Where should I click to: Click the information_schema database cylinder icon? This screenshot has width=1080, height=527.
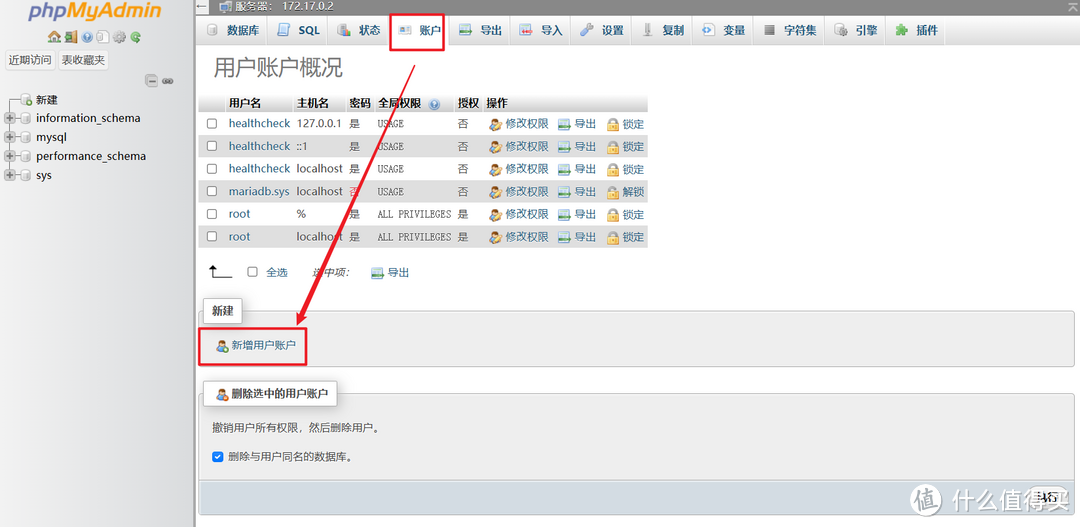[x=25, y=118]
